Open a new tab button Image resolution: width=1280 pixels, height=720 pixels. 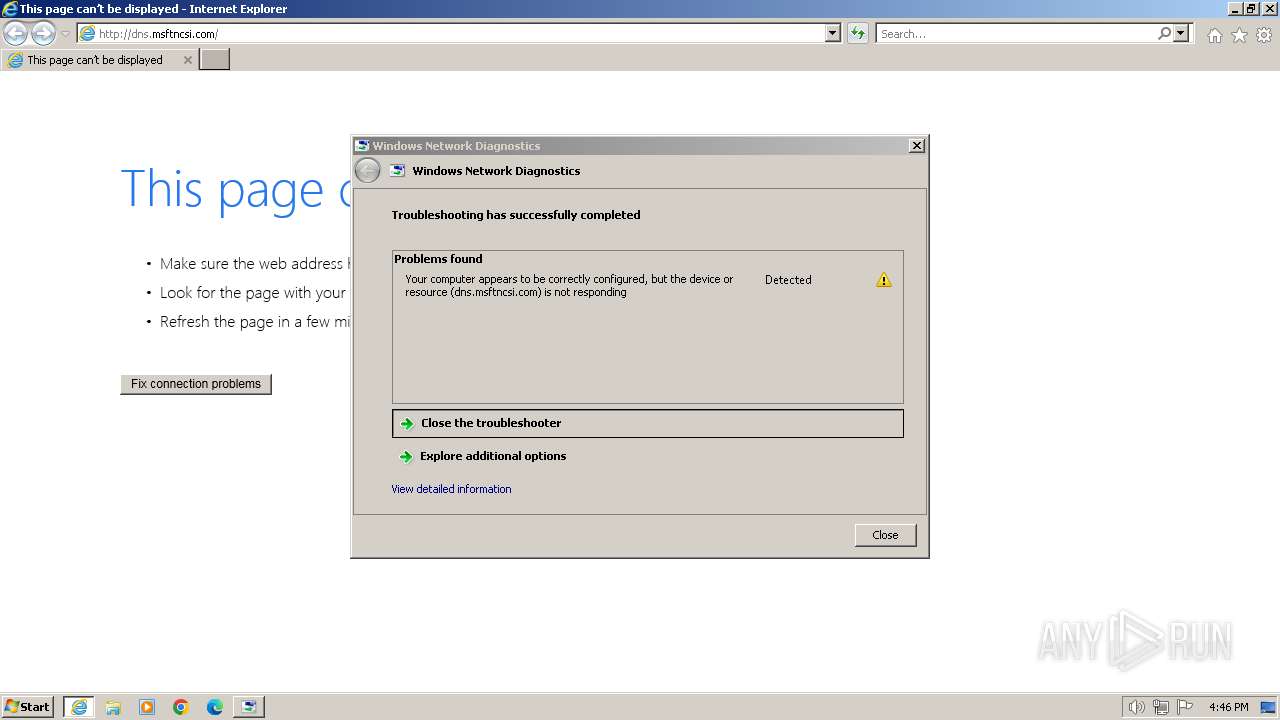[x=215, y=60]
